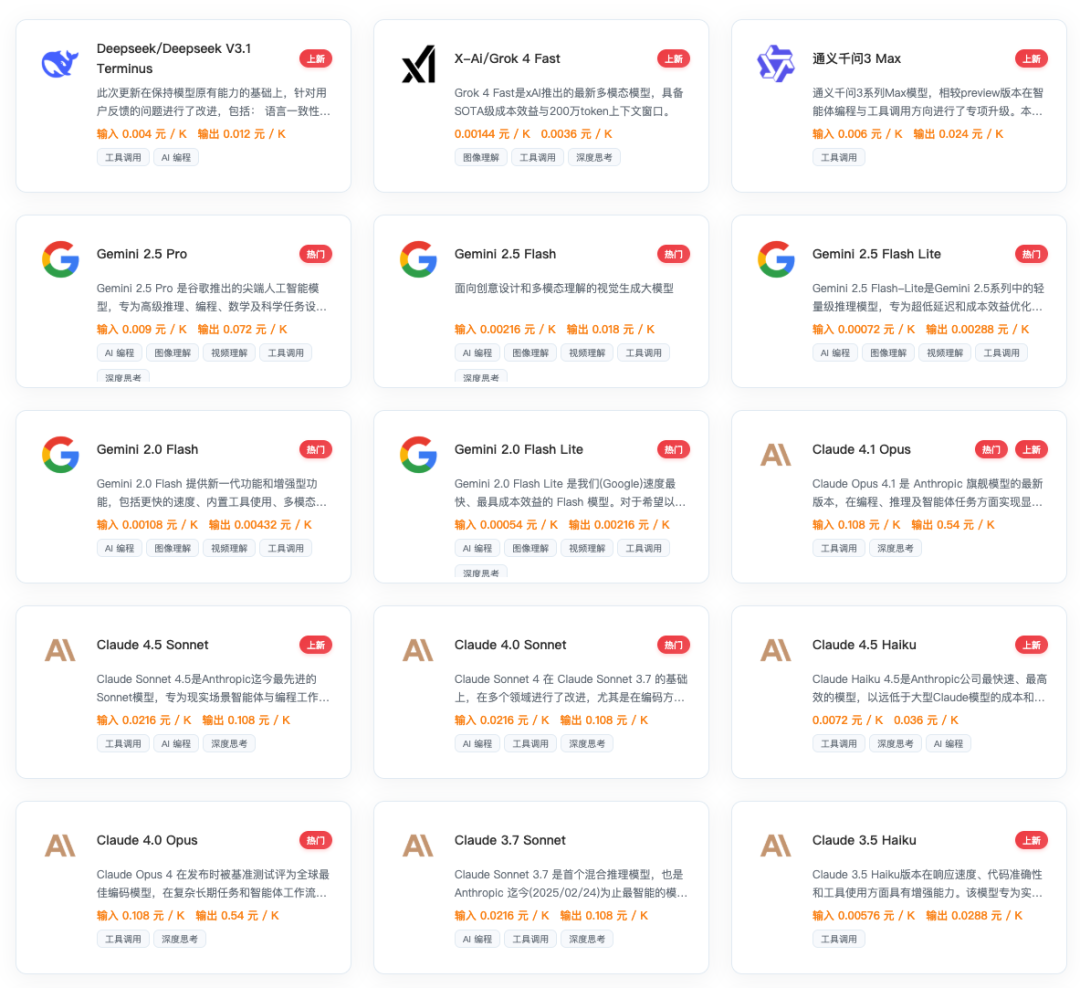Image resolution: width=1080 pixels, height=988 pixels.
Task: Open the Claude 3.7 Sonnet model title
Action: pos(510,840)
